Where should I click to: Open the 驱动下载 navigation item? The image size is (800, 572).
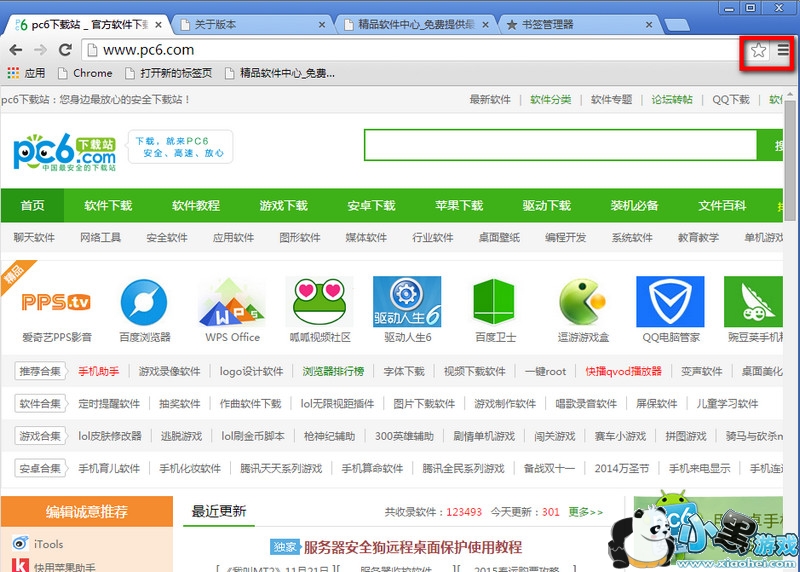pos(546,205)
